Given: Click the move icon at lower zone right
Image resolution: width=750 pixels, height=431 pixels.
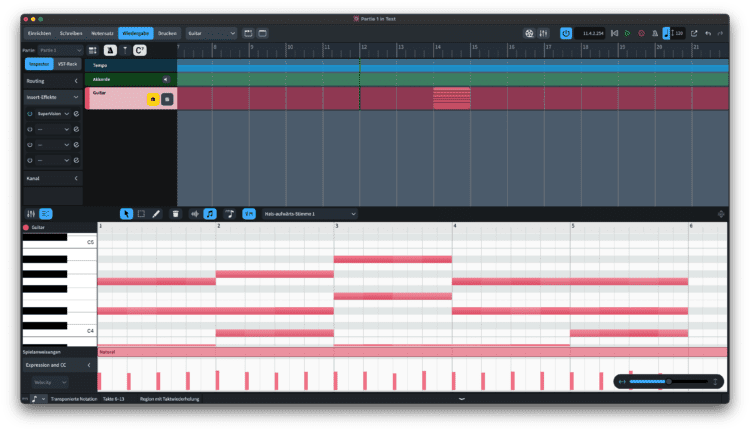Looking at the screenshot, I should point(721,214).
